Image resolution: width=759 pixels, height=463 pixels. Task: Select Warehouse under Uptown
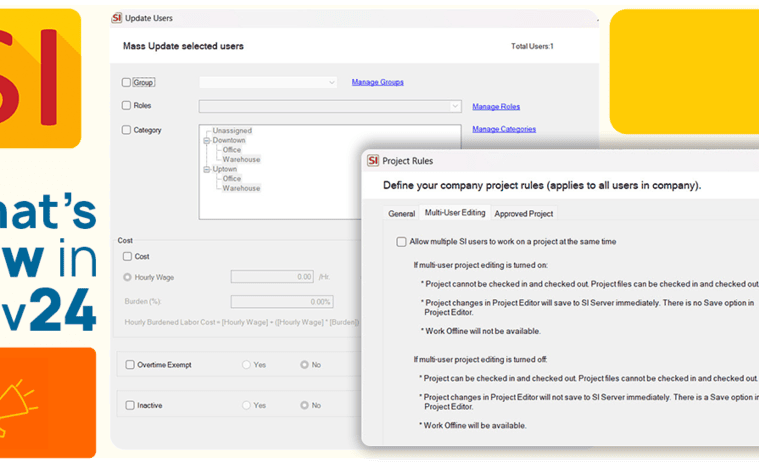click(242, 188)
